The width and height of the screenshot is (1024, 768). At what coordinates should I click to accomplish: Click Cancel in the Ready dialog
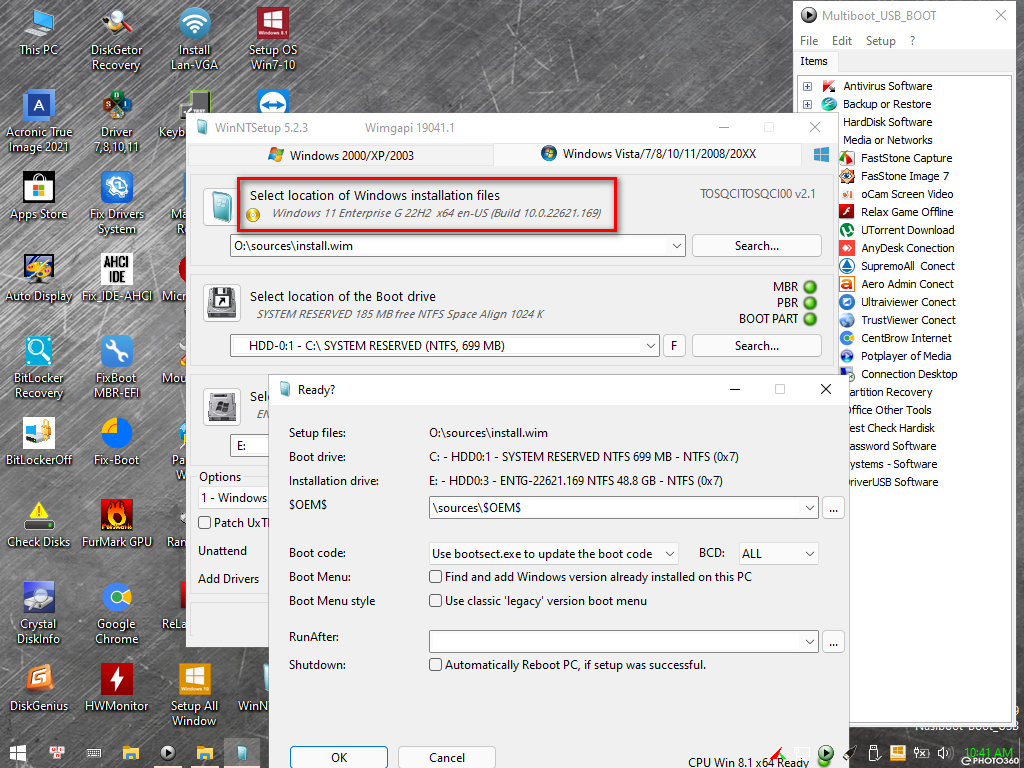point(447,757)
